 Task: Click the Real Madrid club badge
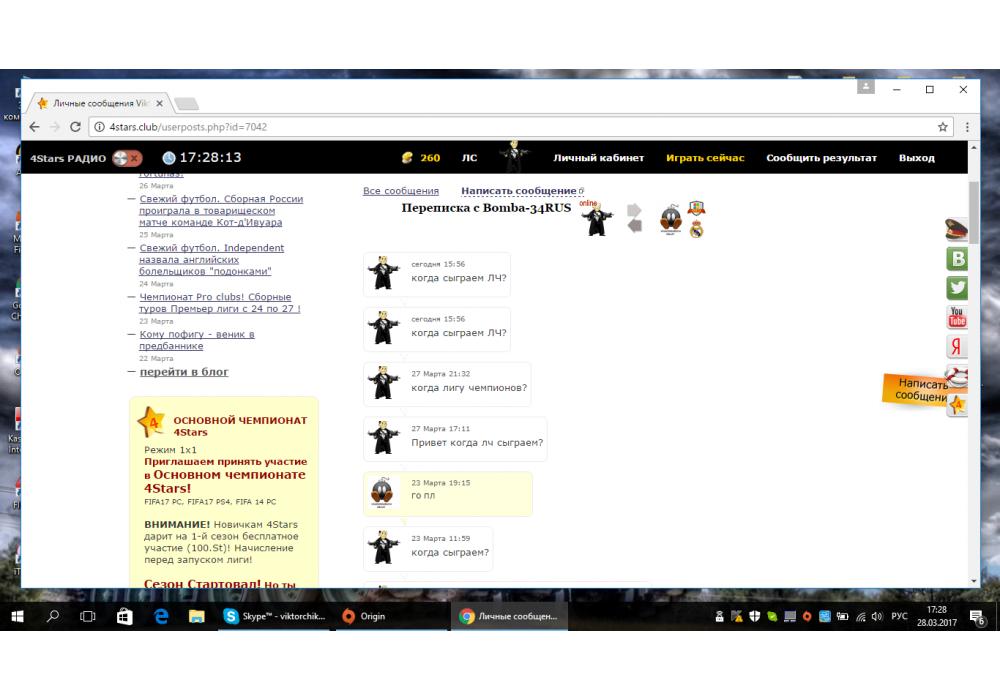[697, 230]
